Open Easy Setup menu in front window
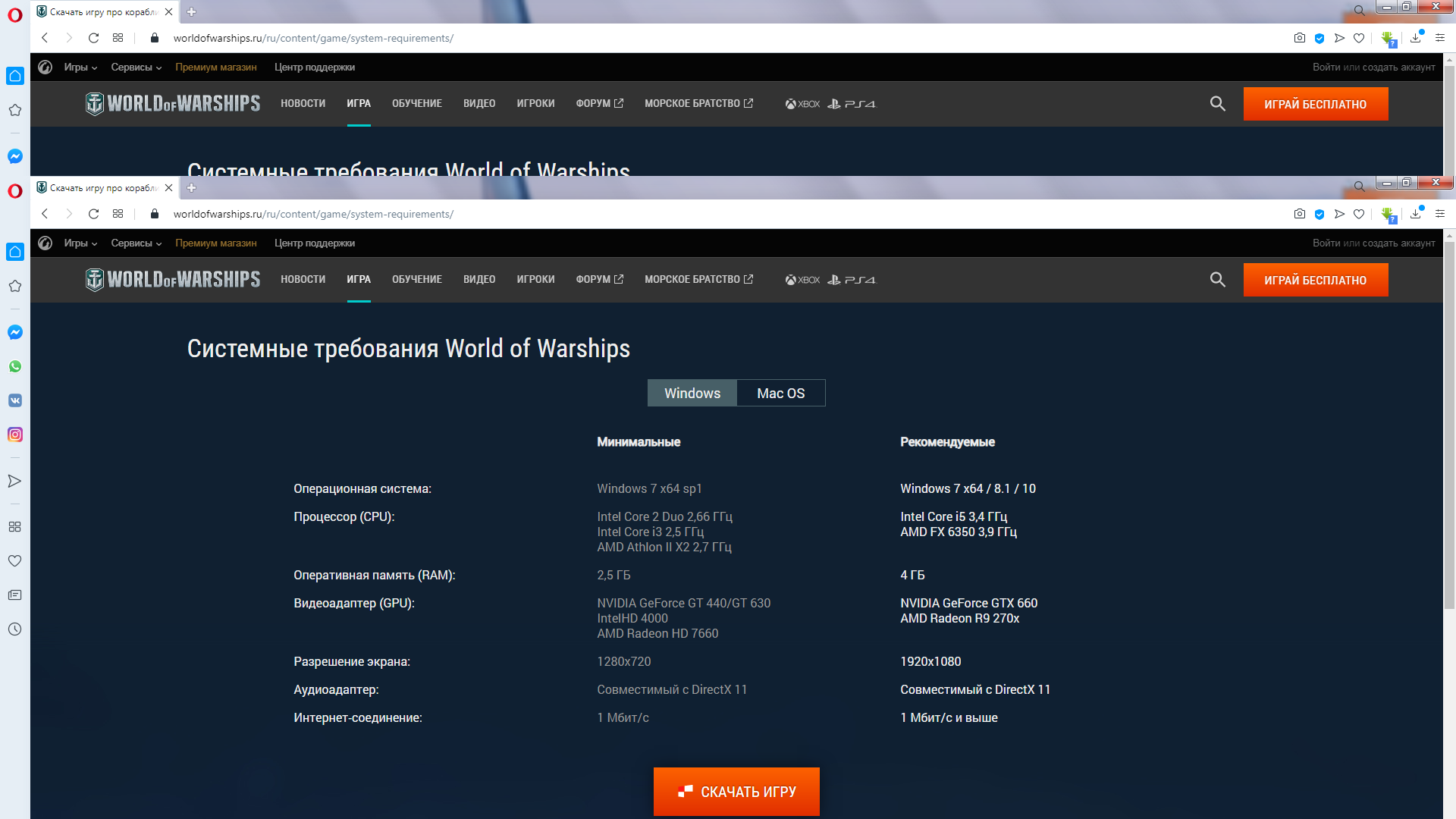The image size is (1456, 819). point(1440,214)
